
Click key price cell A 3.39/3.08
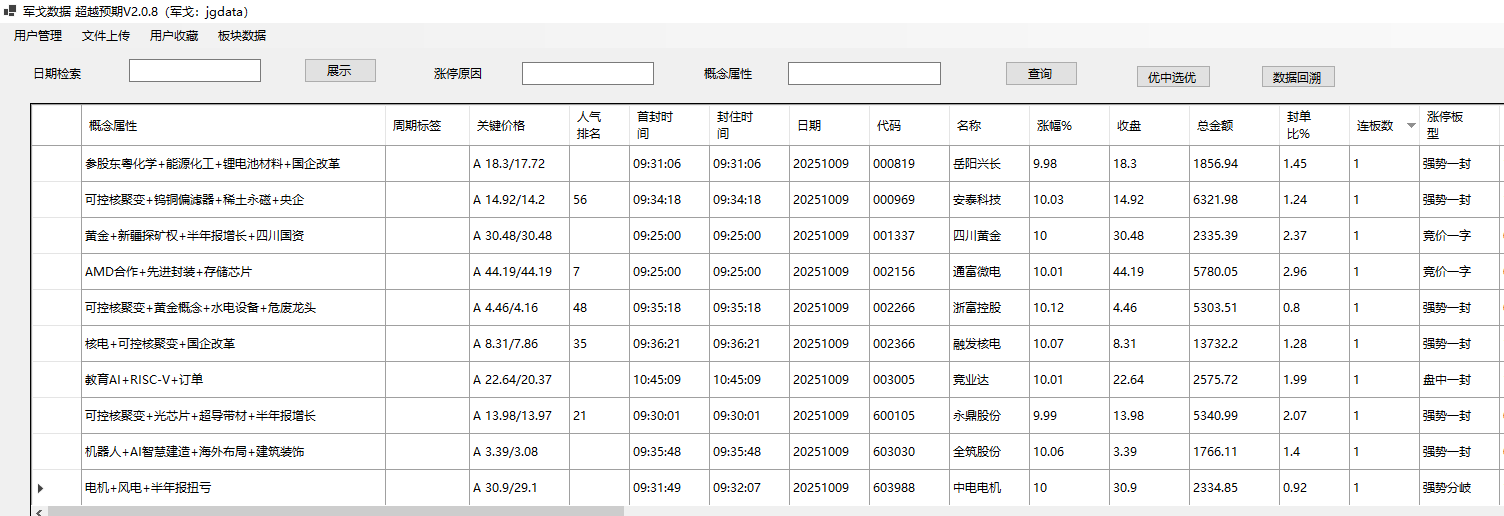point(520,452)
